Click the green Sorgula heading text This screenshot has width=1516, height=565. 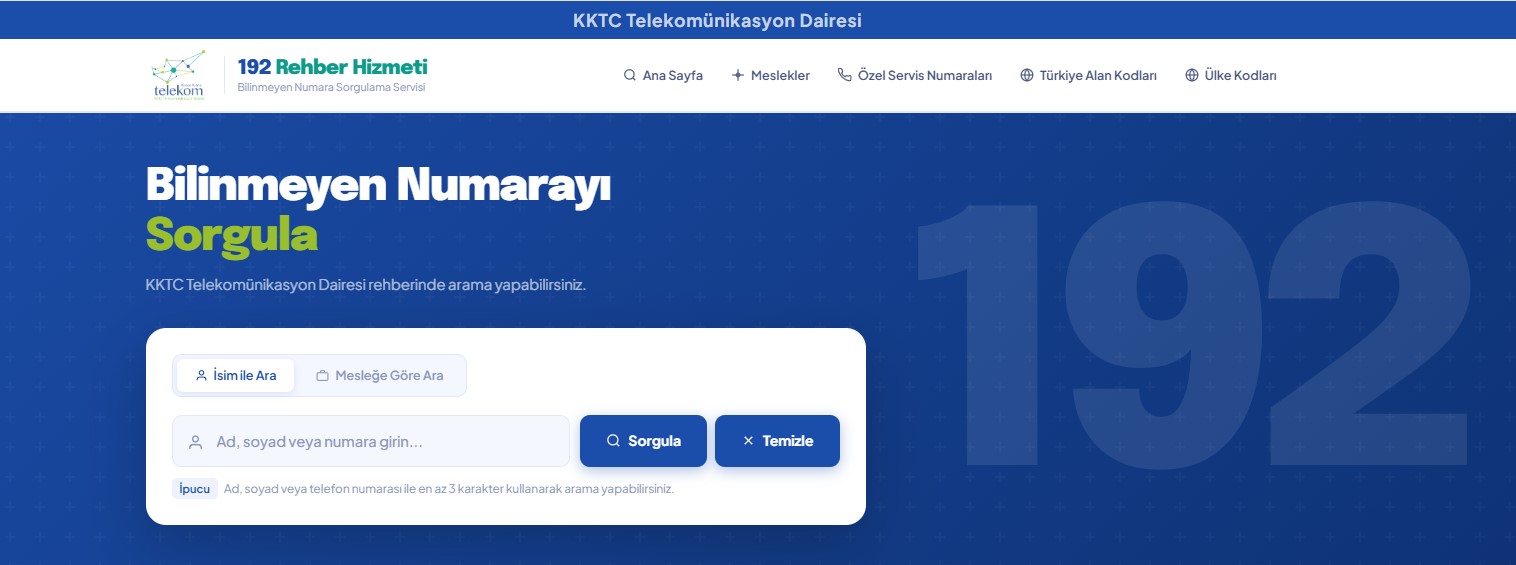232,234
